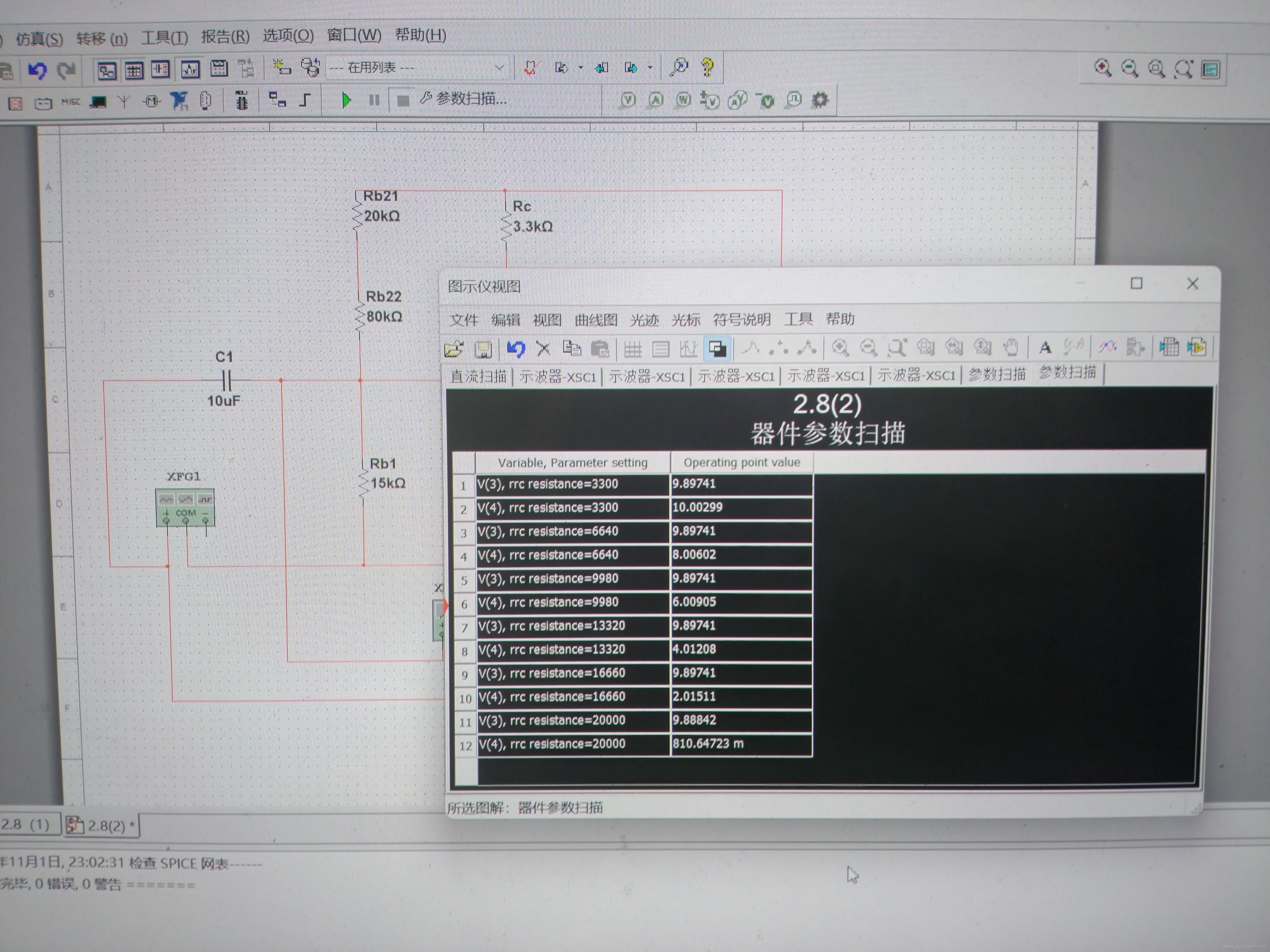This screenshot has width=1270, height=952.
Task: Add text annotation with A icon
Action: point(1045,347)
